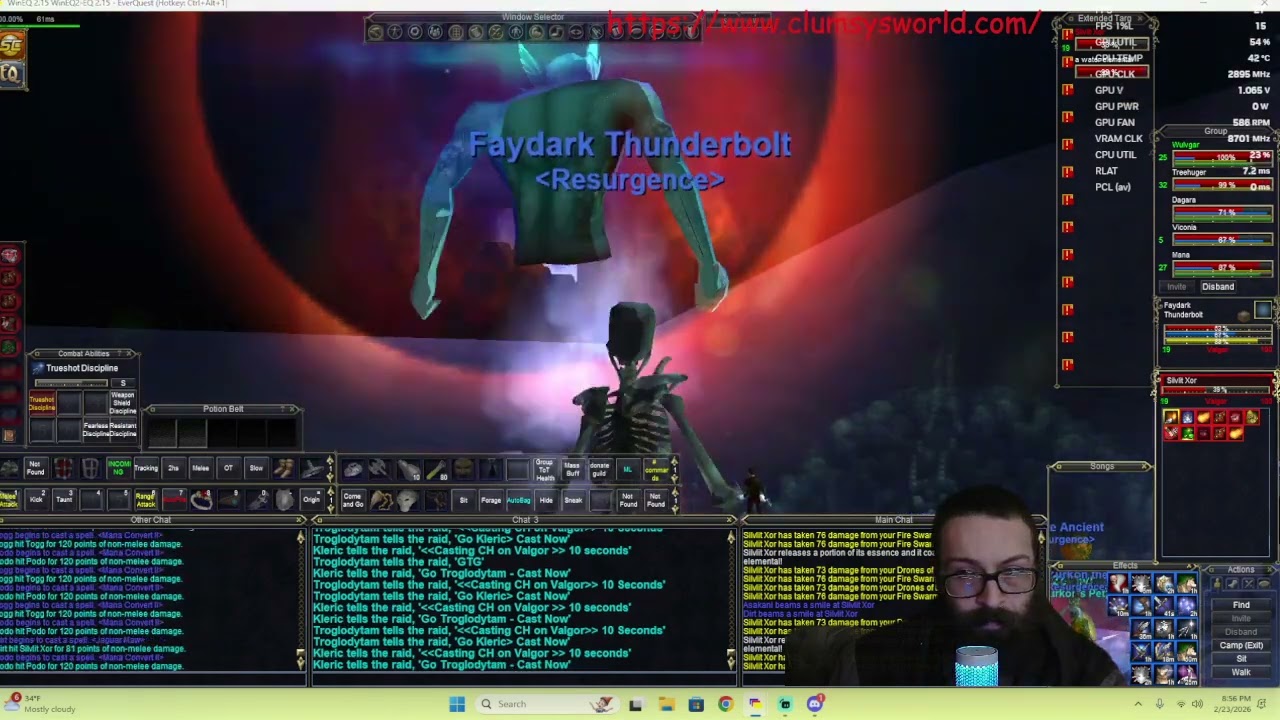Use the ring item hotbutton
Viewport: 1280px width, 720px height.
coord(201,500)
